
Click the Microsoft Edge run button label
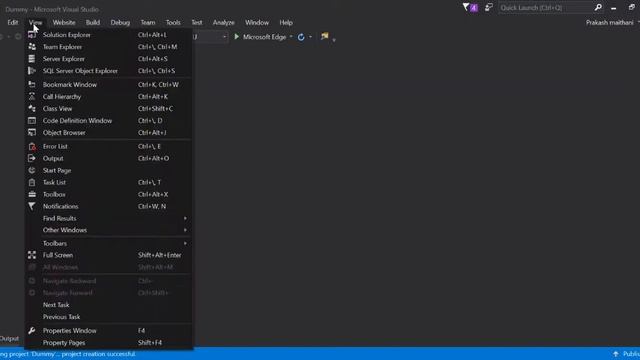coord(264,37)
